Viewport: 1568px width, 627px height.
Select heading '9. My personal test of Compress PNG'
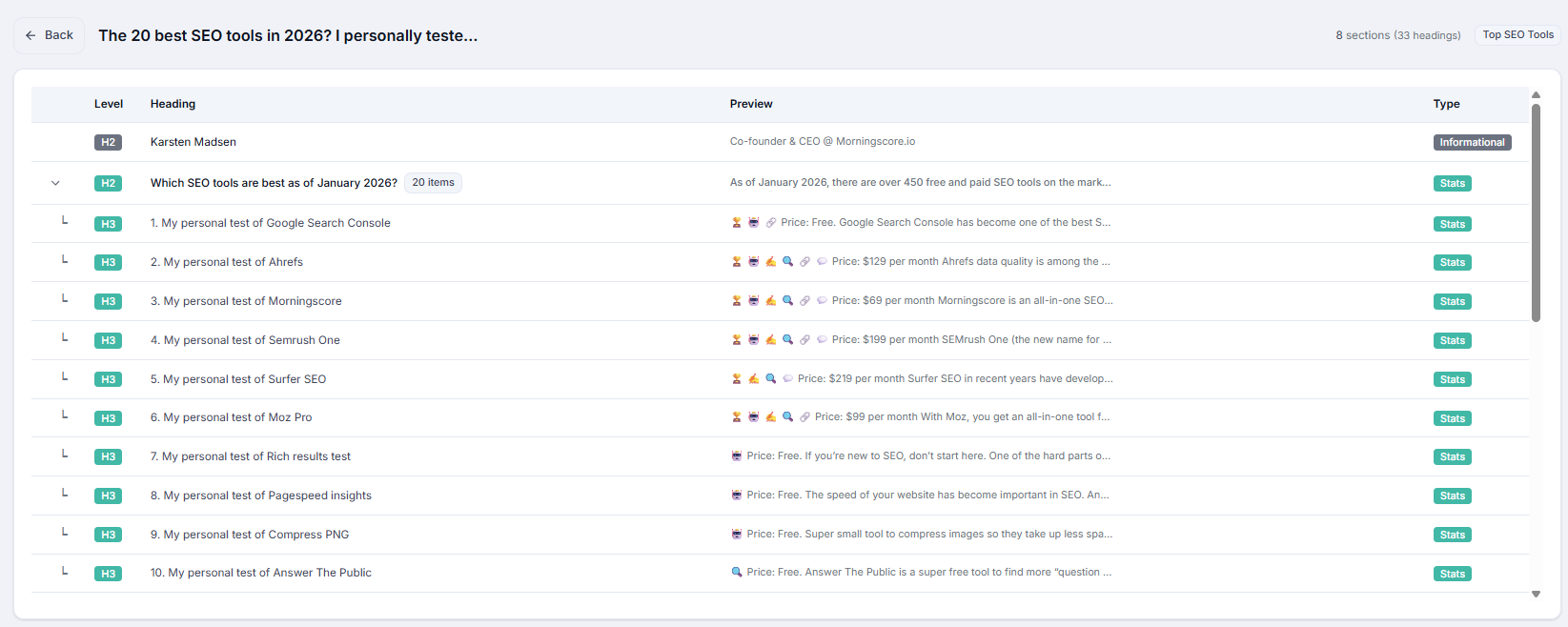click(x=250, y=535)
